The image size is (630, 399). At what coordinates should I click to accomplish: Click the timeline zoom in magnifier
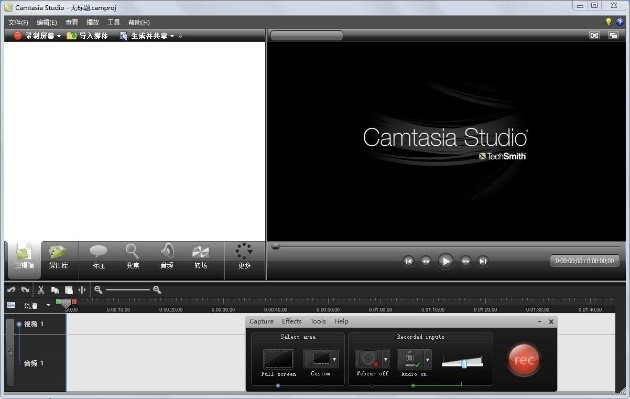tap(157, 290)
